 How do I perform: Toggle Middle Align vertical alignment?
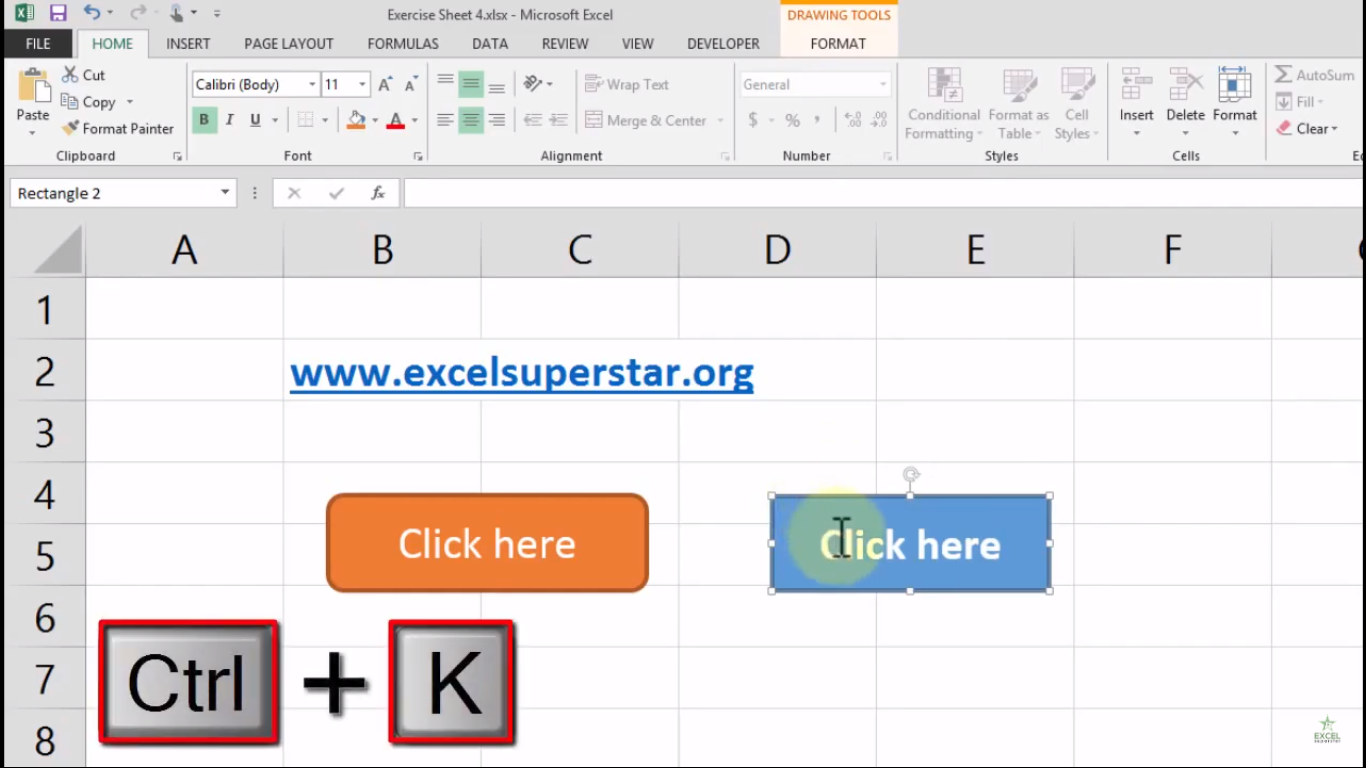(x=470, y=84)
